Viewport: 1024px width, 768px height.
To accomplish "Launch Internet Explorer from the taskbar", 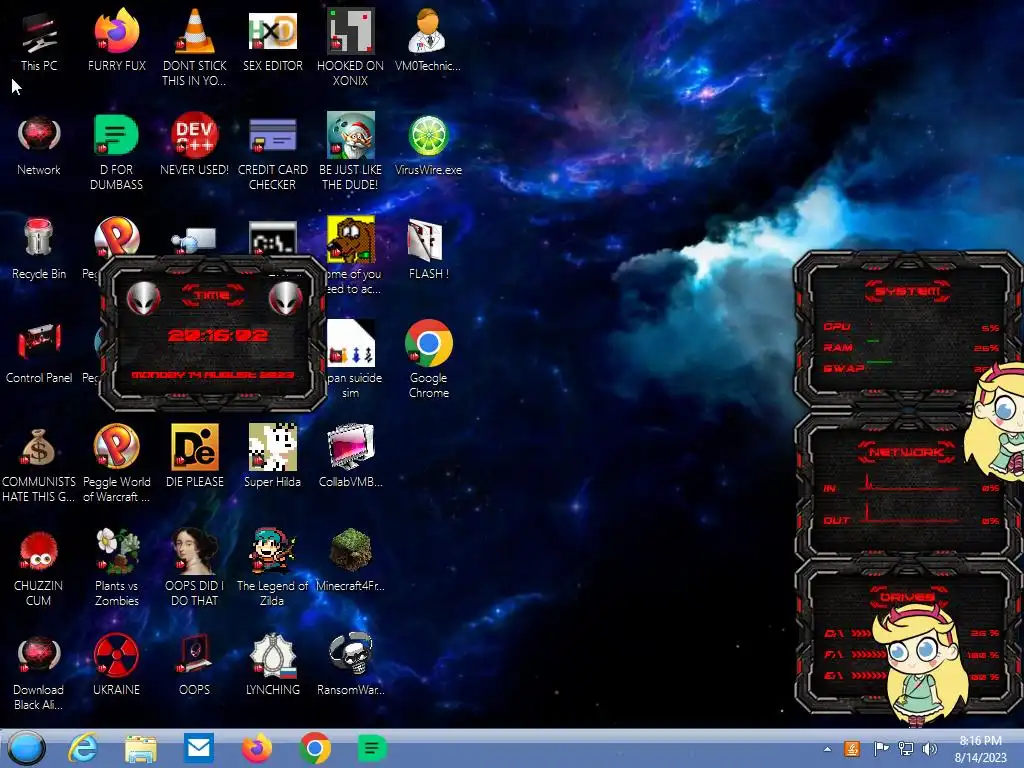I will pos(83,748).
